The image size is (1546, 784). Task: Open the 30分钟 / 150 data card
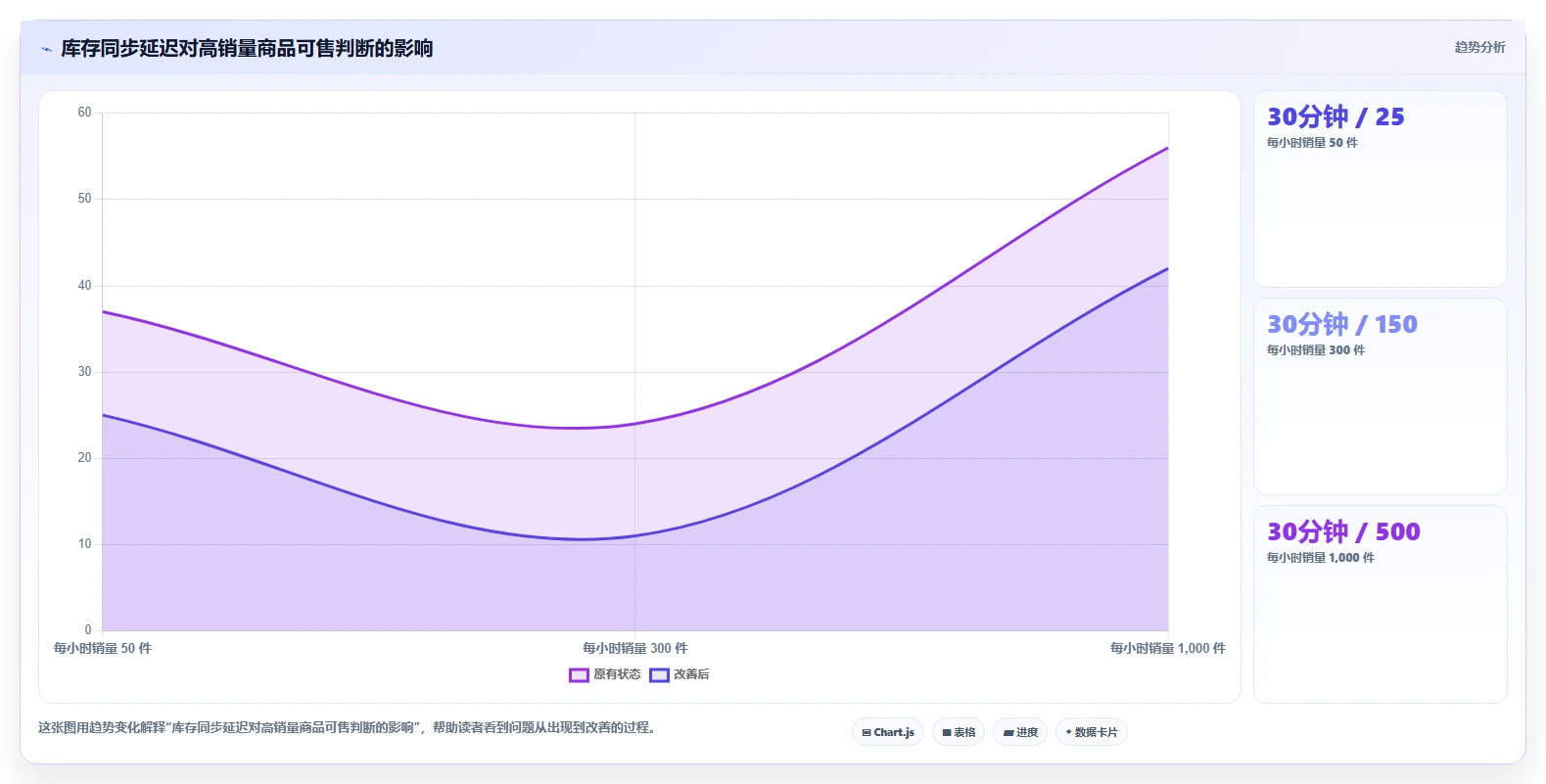click(x=1381, y=396)
